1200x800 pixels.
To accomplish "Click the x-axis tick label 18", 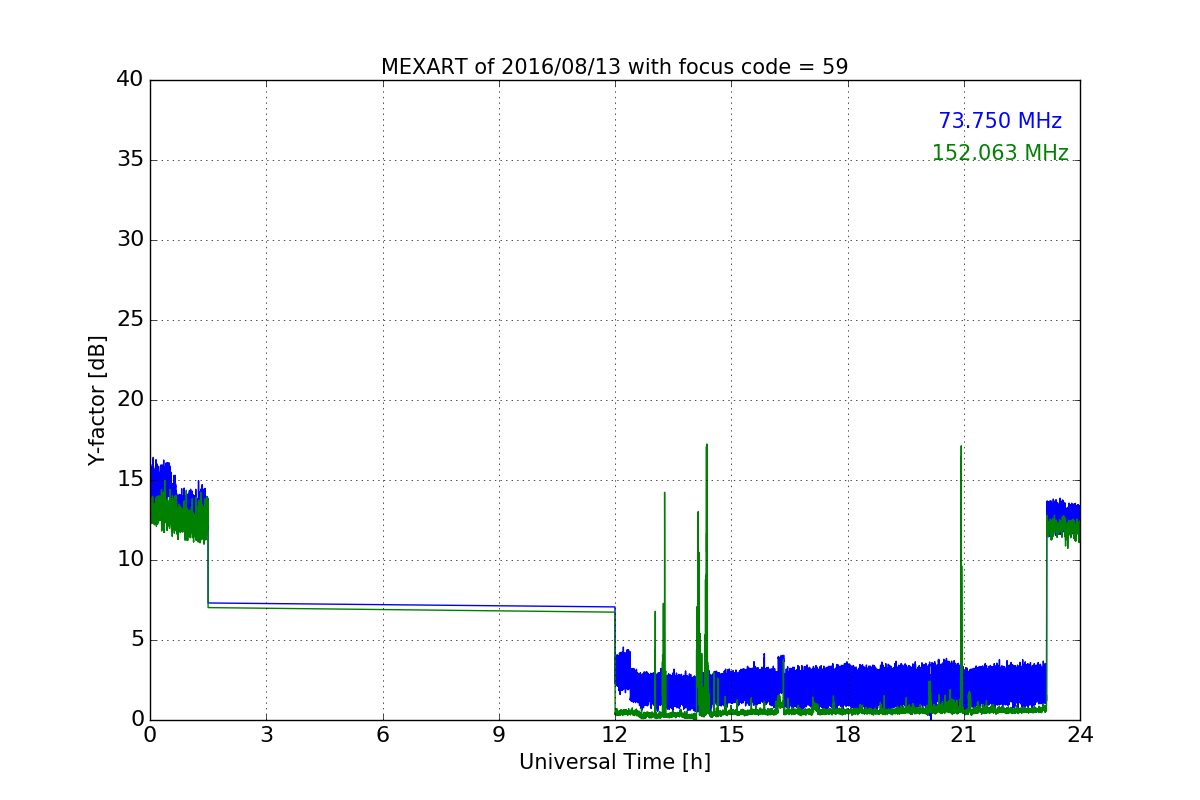I will [847, 735].
